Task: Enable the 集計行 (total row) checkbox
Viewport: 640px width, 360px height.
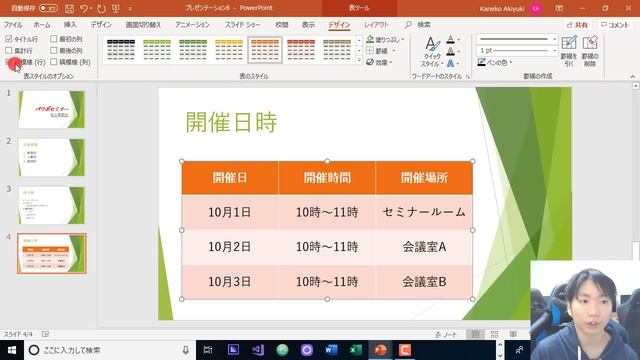Action: pyautogui.click(x=9, y=50)
